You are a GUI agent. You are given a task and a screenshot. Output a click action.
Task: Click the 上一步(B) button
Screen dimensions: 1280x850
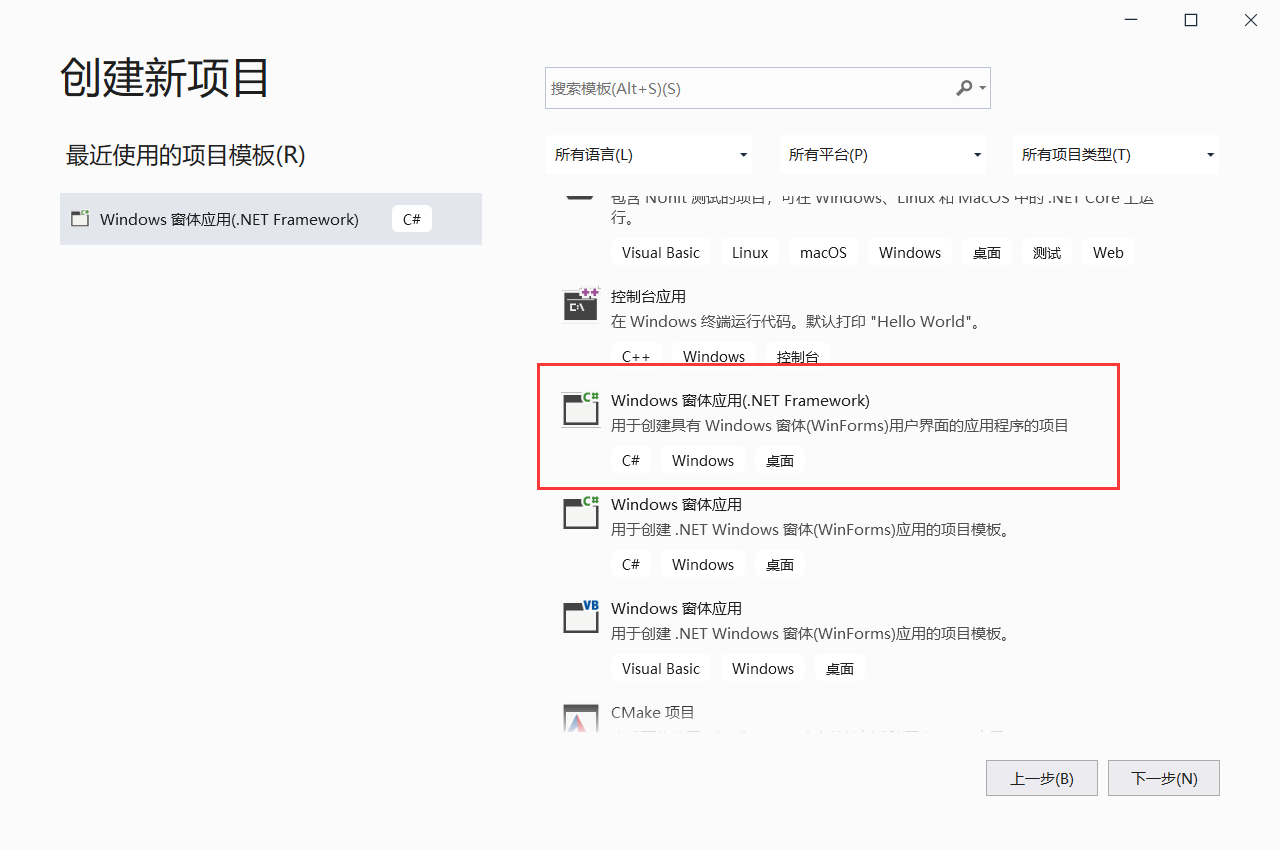click(1041, 778)
